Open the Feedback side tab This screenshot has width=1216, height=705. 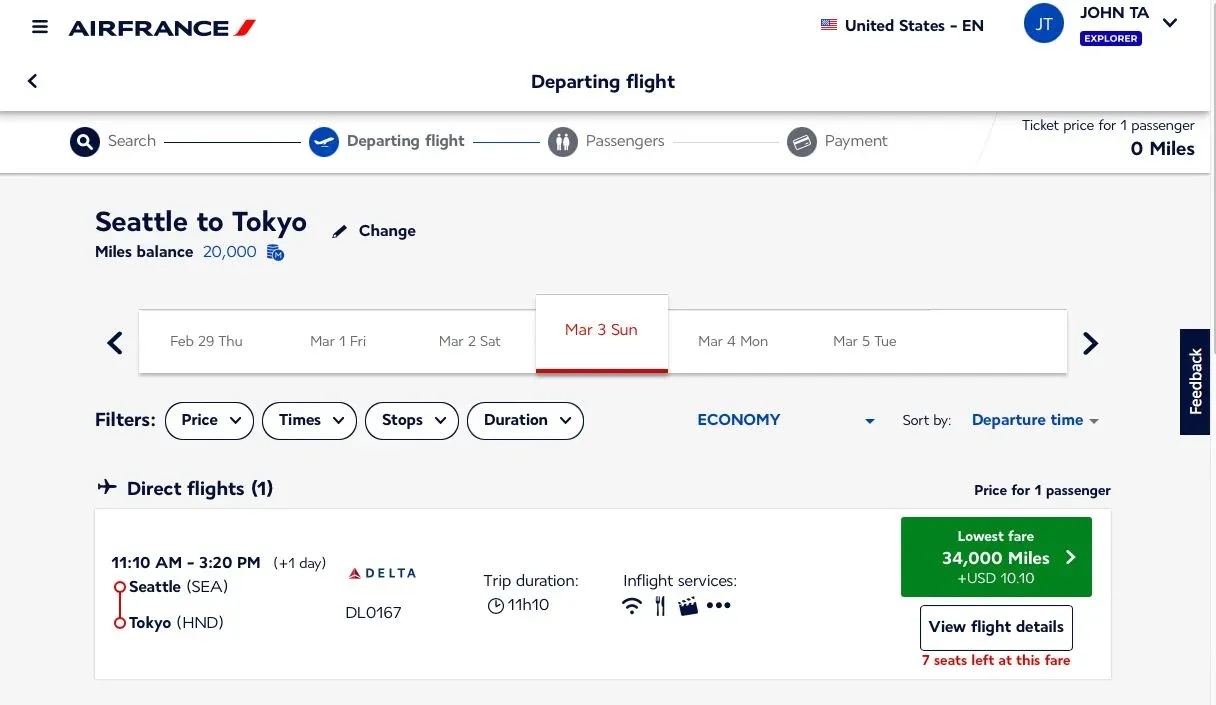[1195, 382]
